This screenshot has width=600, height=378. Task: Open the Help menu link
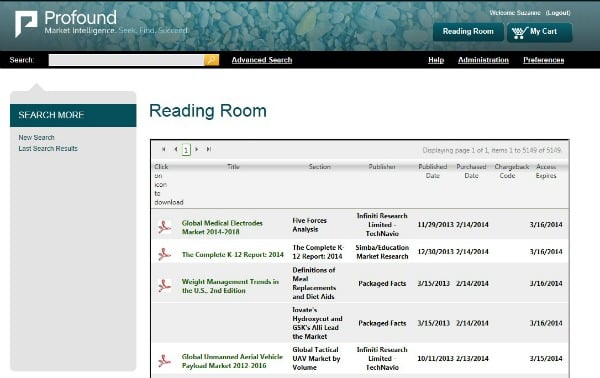436,60
